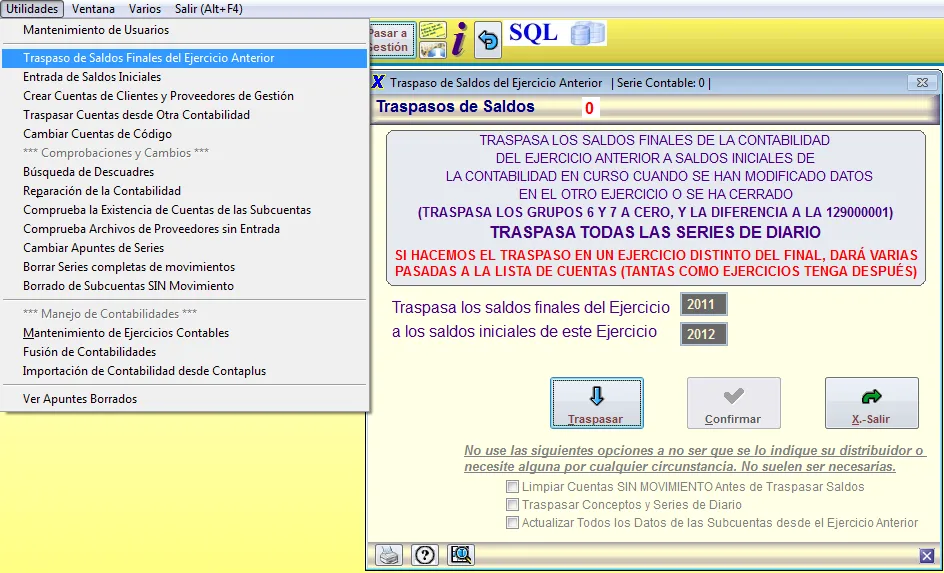Check Traspasar Conceptos y Series de Diario
The width and height of the screenshot is (944, 573).
click(513, 505)
